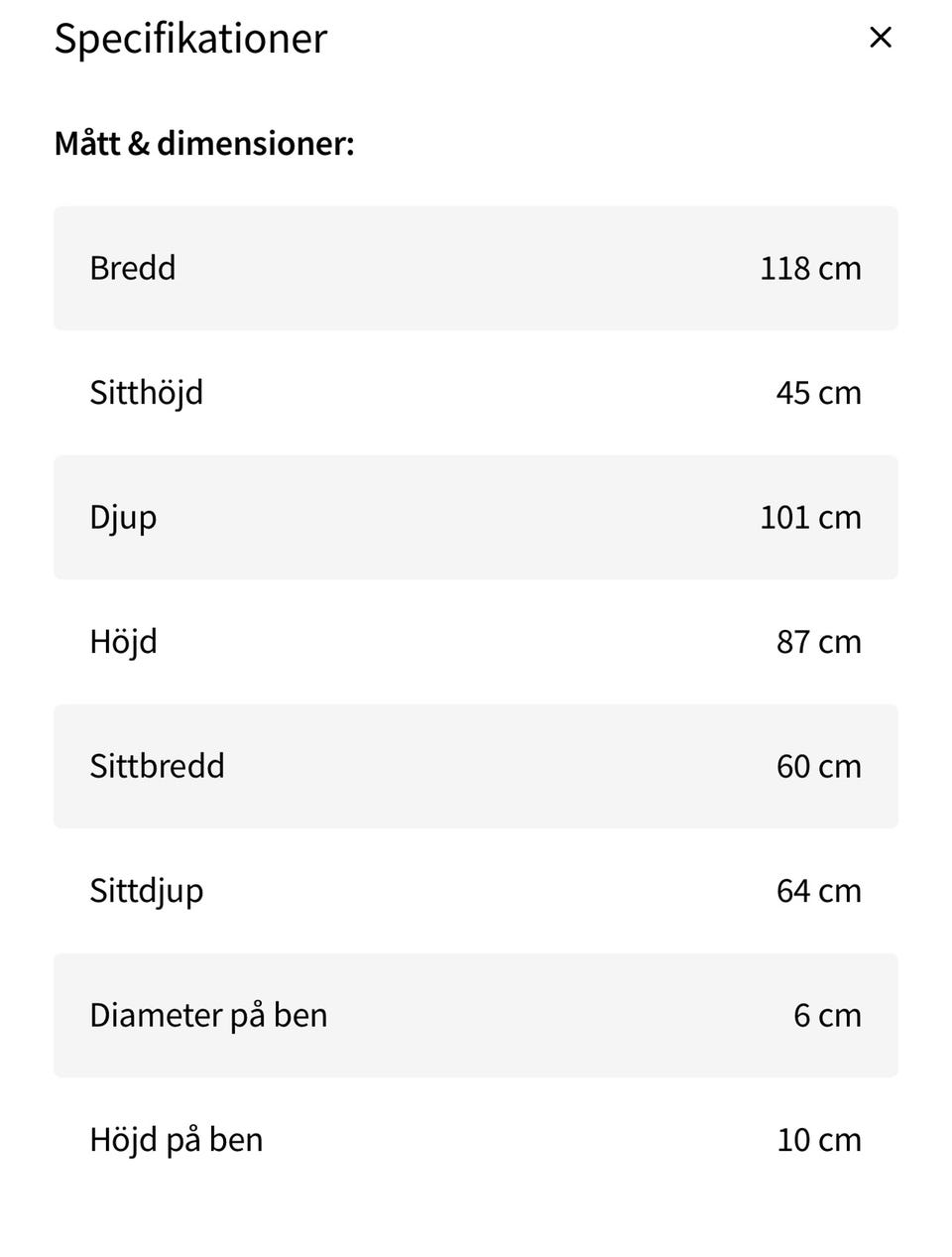
Task: Select the Sitthöjd label
Action: (x=147, y=393)
